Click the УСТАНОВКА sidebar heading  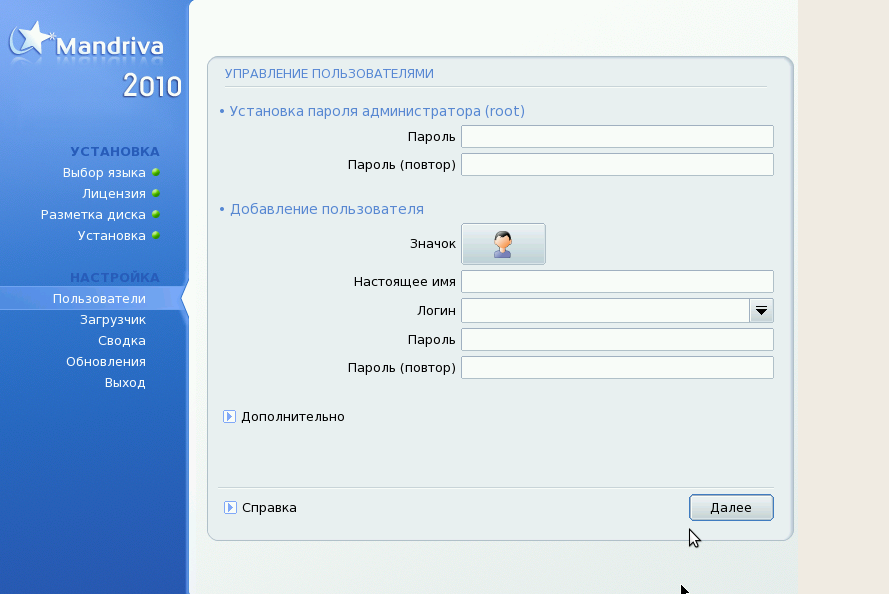click(x=115, y=151)
